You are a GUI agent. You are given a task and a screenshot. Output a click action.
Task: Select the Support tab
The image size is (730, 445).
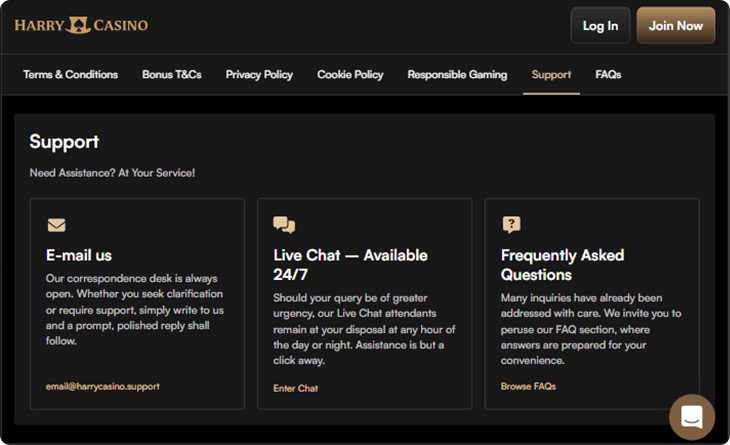pos(551,74)
